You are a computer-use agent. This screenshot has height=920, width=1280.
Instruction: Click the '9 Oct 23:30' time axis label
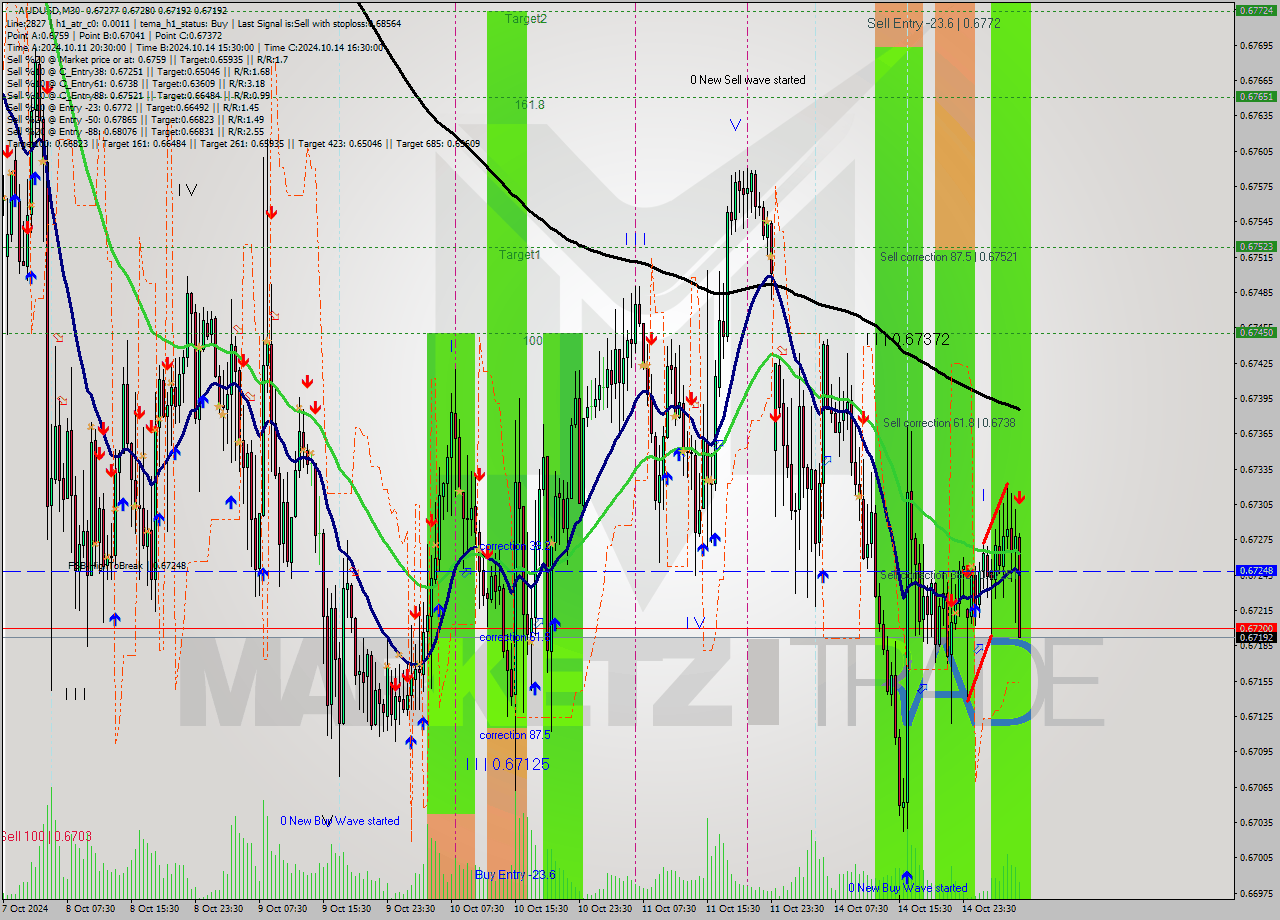410,909
